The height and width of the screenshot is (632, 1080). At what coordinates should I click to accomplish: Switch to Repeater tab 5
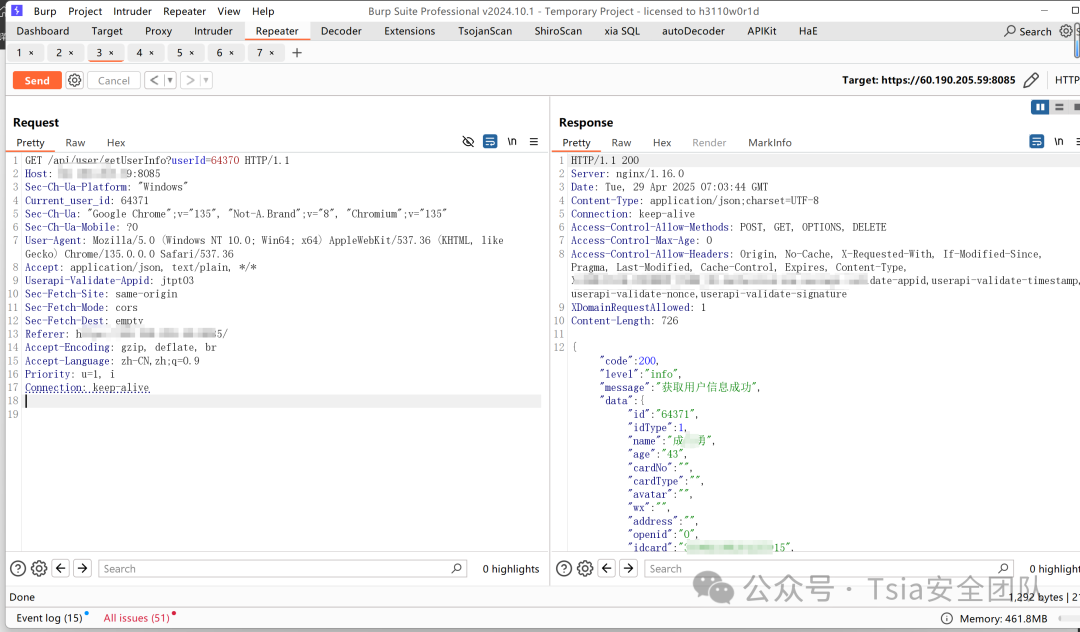(x=179, y=52)
